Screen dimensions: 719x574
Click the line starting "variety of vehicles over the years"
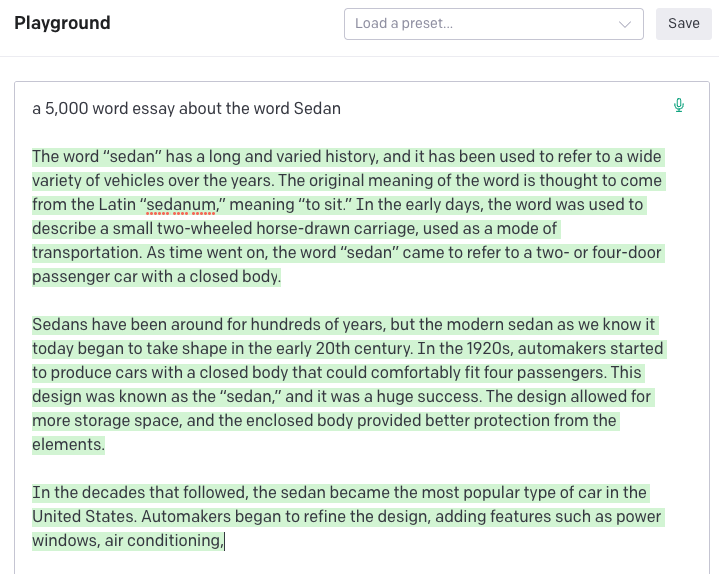pyautogui.click(x=347, y=181)
